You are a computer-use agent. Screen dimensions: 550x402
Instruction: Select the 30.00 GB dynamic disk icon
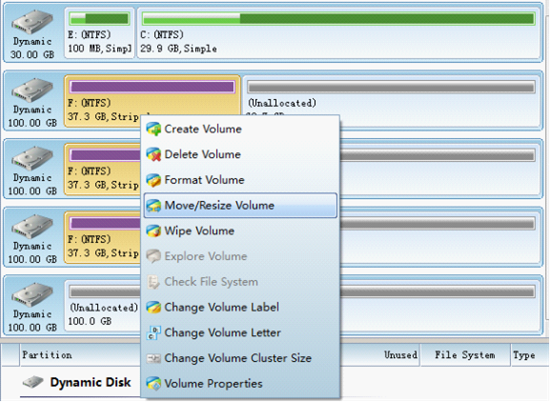32,22
